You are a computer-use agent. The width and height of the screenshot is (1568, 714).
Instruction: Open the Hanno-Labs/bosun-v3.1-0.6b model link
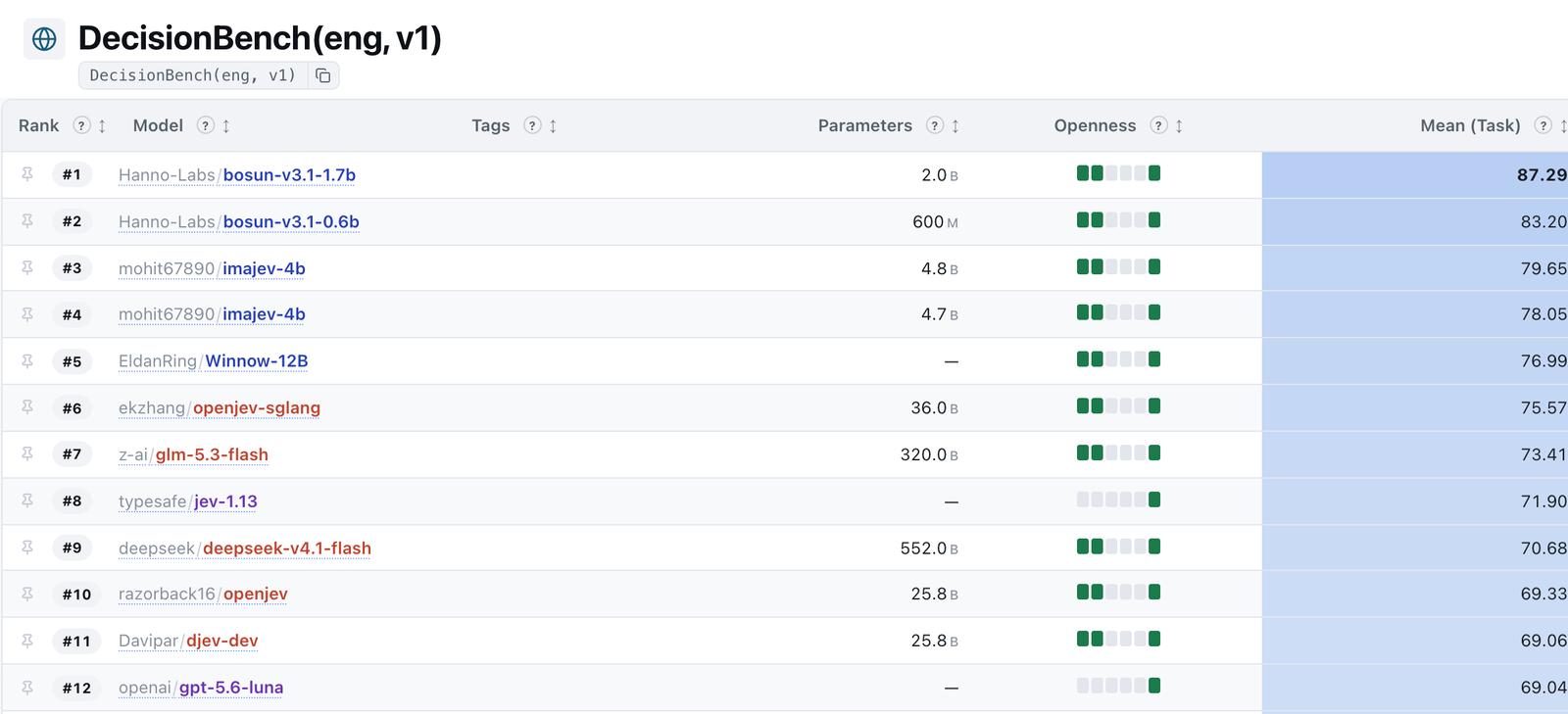tap(239, 222)
